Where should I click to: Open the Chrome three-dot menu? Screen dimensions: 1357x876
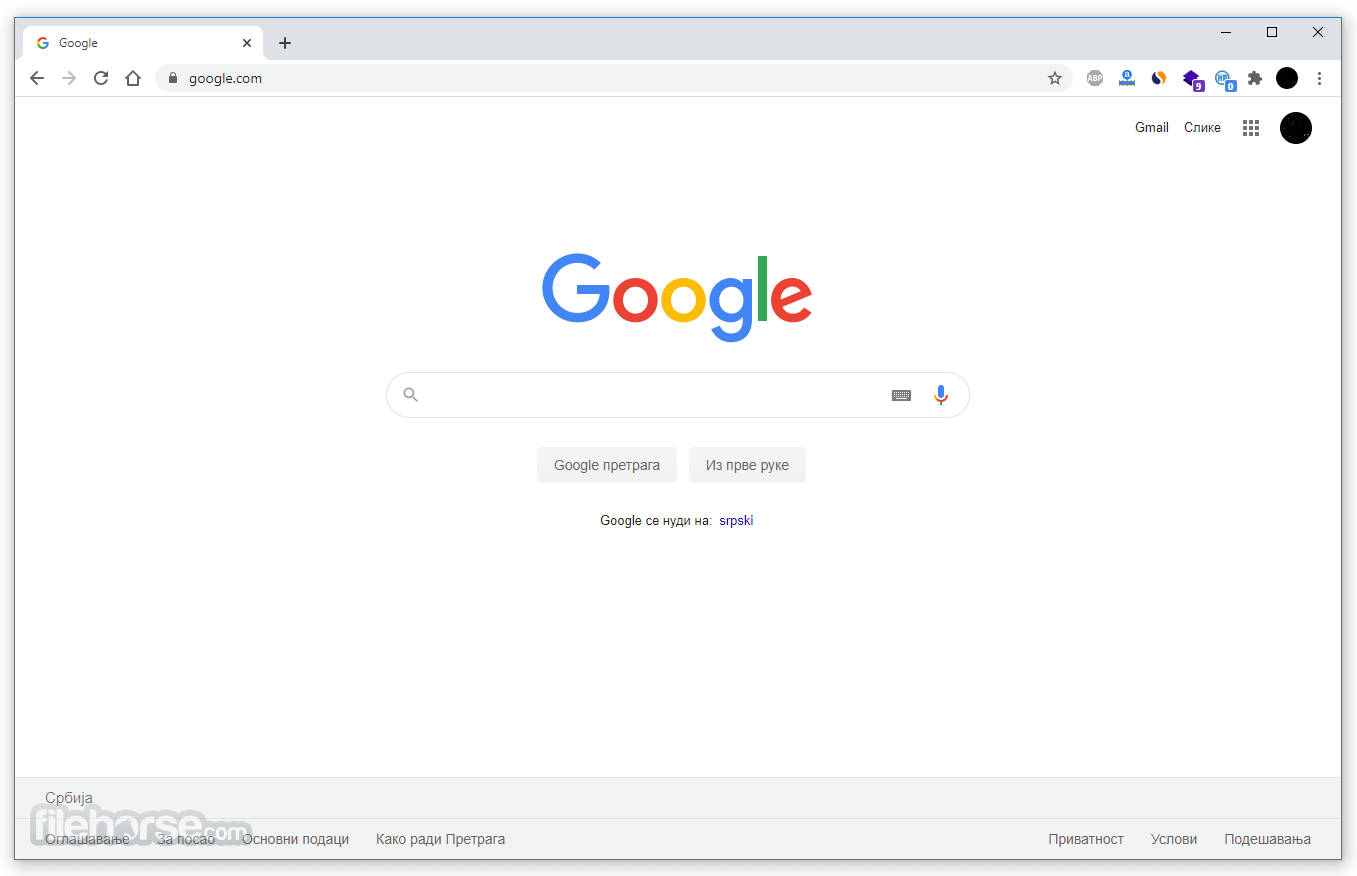pyautogui.click(x=1319, y=78)
